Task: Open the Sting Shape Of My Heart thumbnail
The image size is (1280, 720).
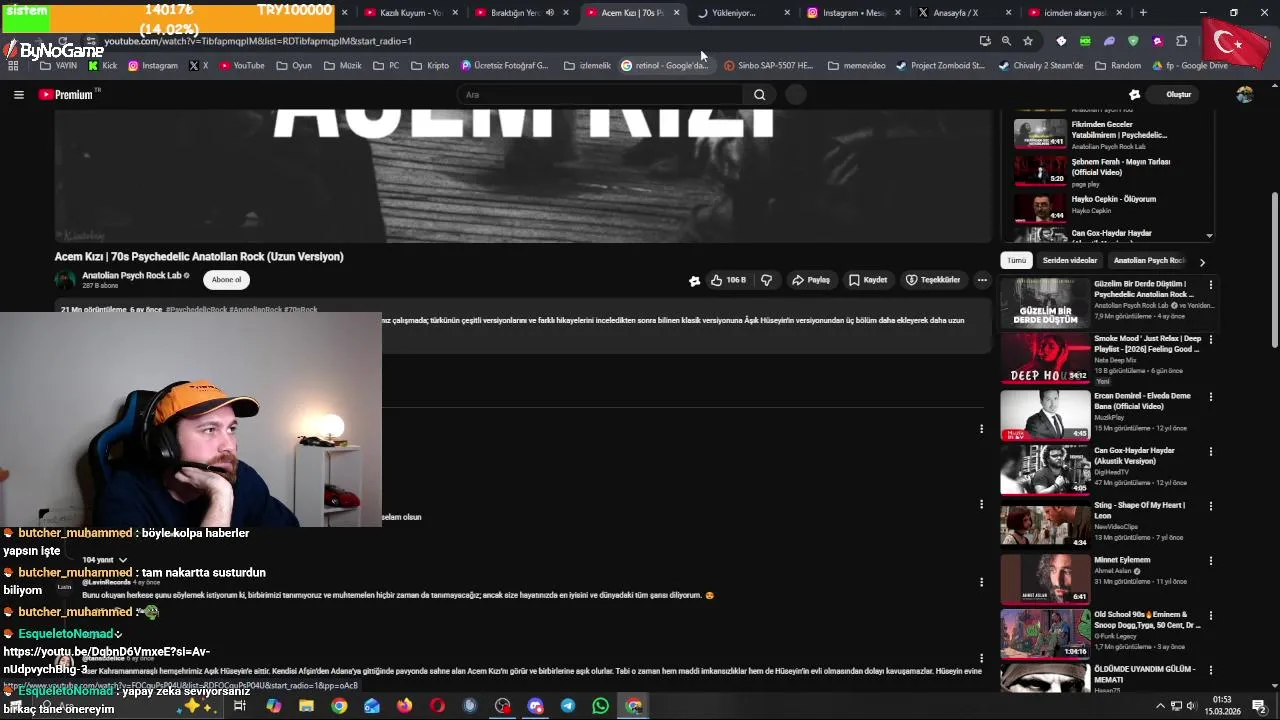Action: [1045, 523]
